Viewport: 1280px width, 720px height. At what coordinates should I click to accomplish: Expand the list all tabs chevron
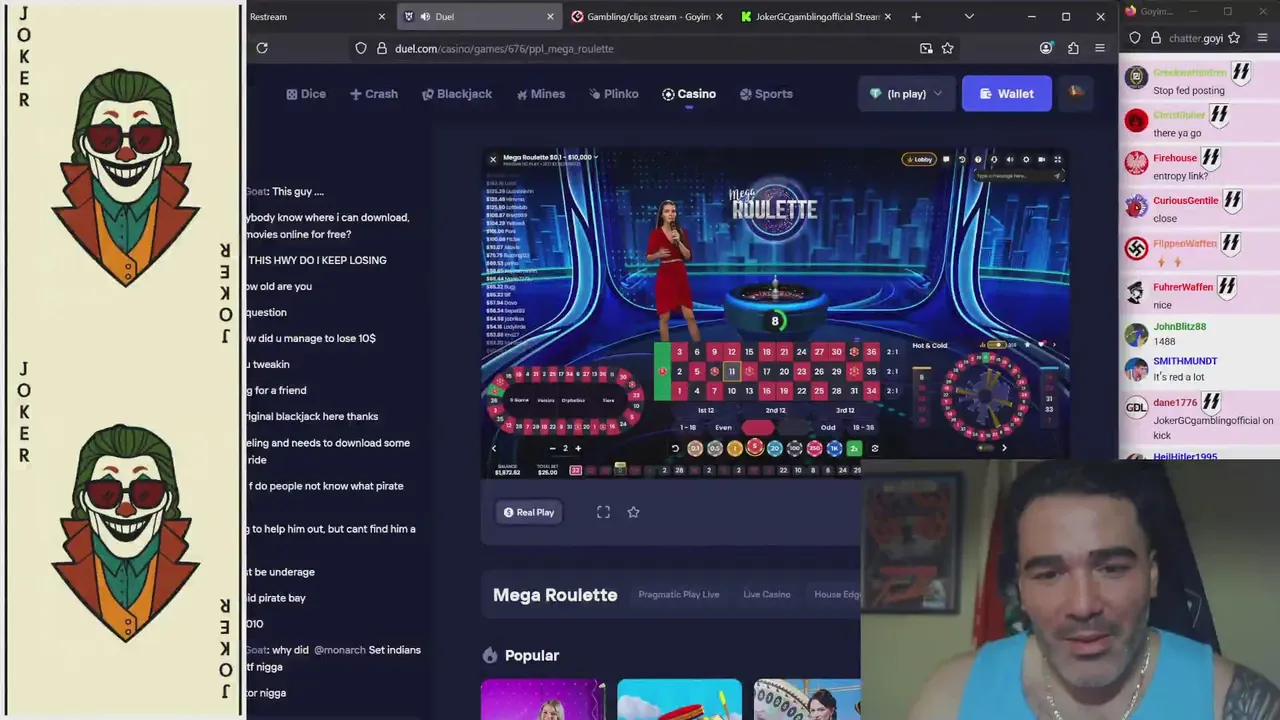(x=968, y=17)
